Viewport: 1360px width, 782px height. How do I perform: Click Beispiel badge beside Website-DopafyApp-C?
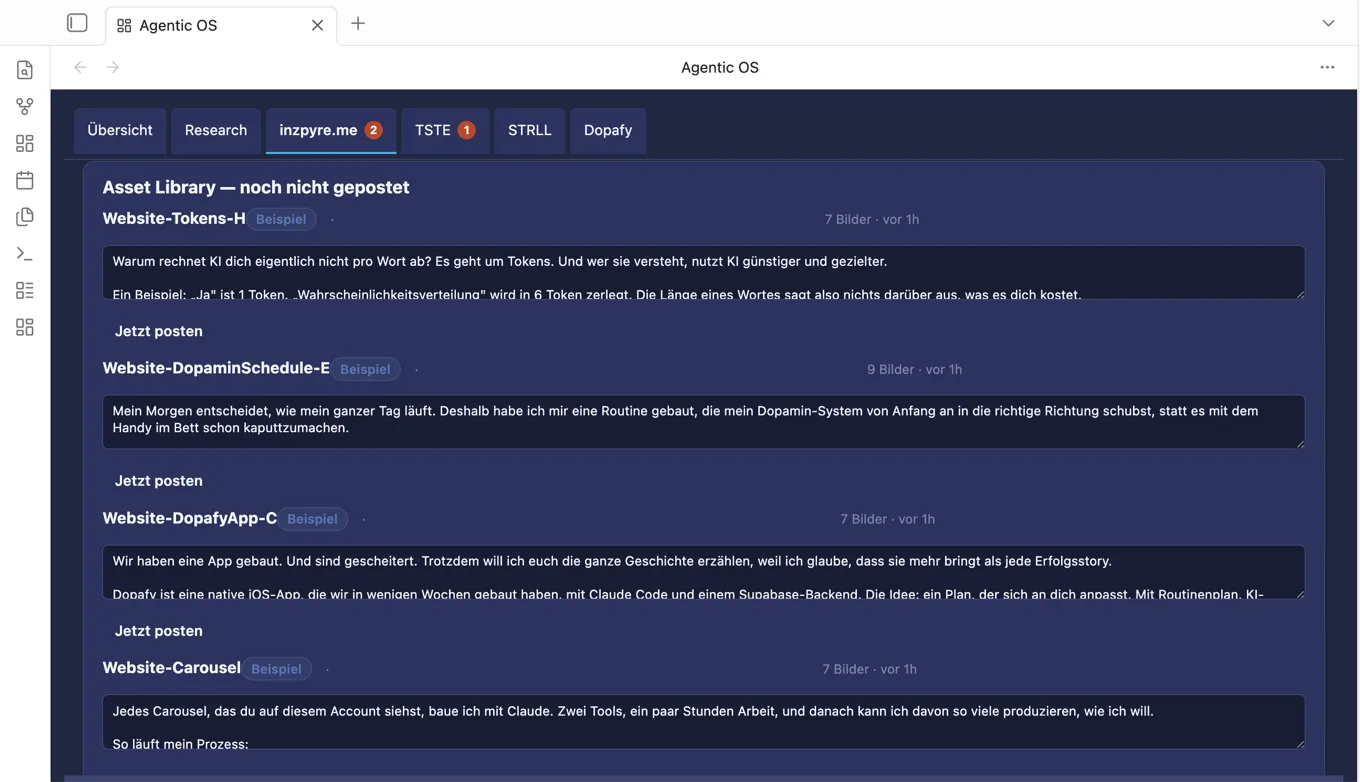pos(312,519)
